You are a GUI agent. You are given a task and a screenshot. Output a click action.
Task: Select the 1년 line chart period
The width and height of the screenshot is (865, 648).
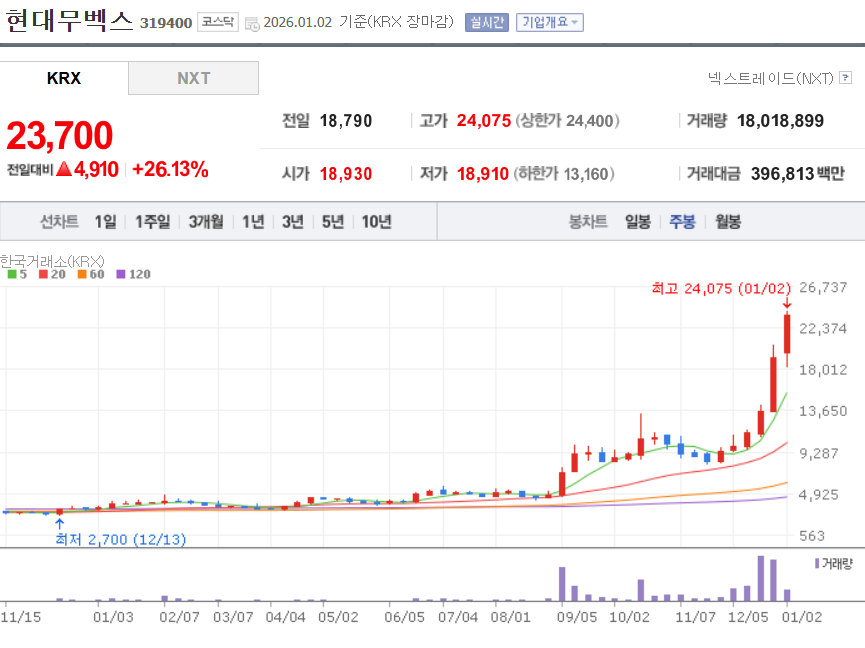(x=254, y=221)
